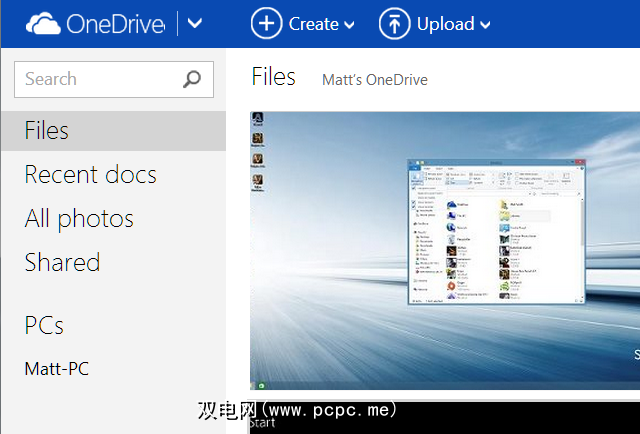The height and width of the screenshot is (434, 640).
Task: Open Recent docs in the sidebar
Action: 90,175
